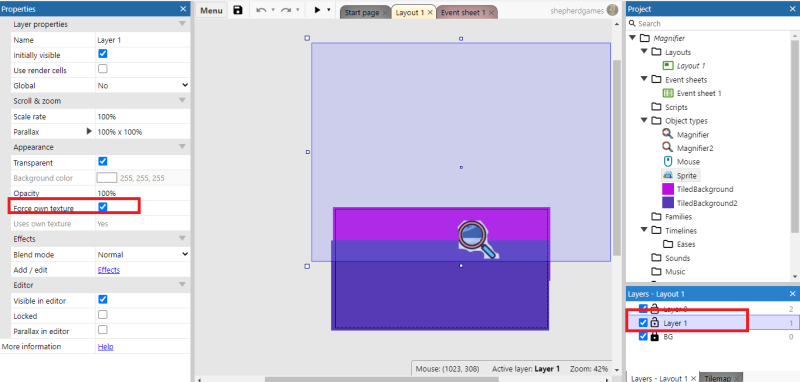Expand the Parallax property arrow
Image resolution: width=800 pixels, height=382 pixels.
pos(89,131)
